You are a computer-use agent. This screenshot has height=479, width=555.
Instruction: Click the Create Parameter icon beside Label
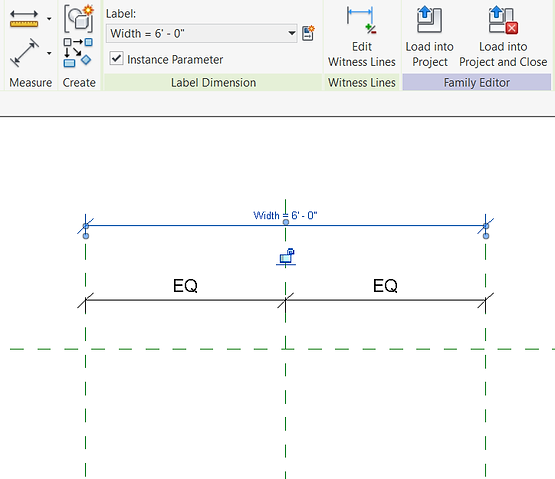click(x=308, y=33)
